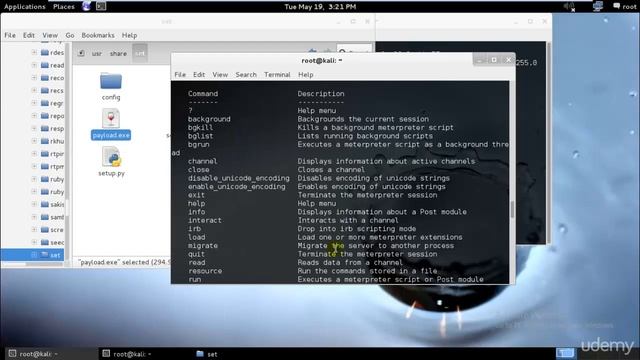Open Edit menu in file manager window

click(x=29, y=35)
